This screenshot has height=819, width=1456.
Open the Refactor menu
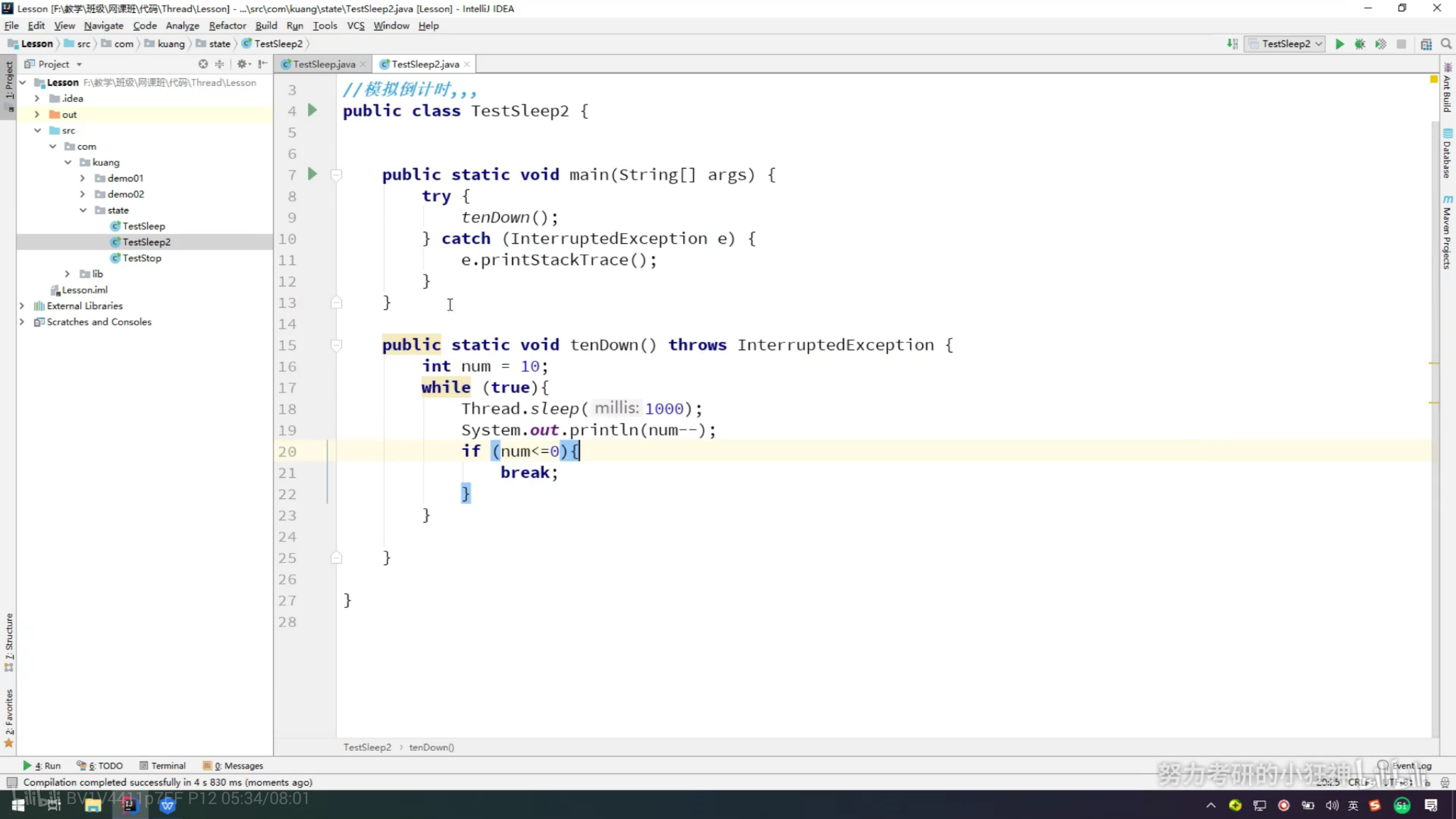tap(227, 26)
